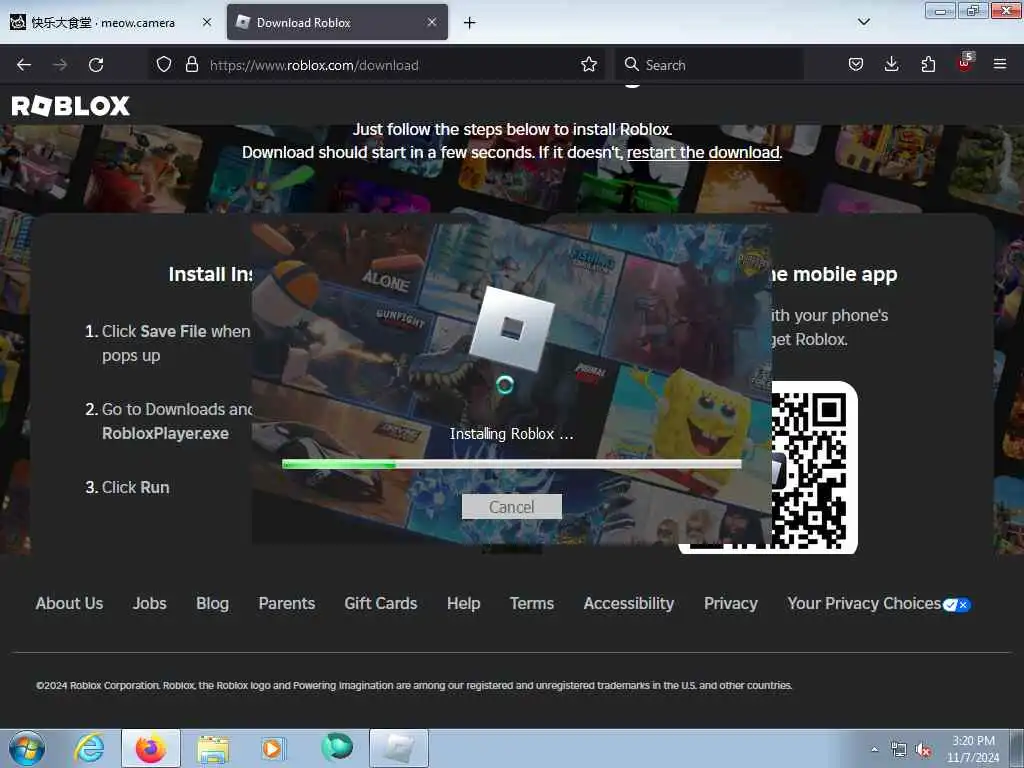The image size is (1024, 768).
Task: Launch Internet Explorer from the taskbar
Action: pyautogui.click(x=89, y=748)
